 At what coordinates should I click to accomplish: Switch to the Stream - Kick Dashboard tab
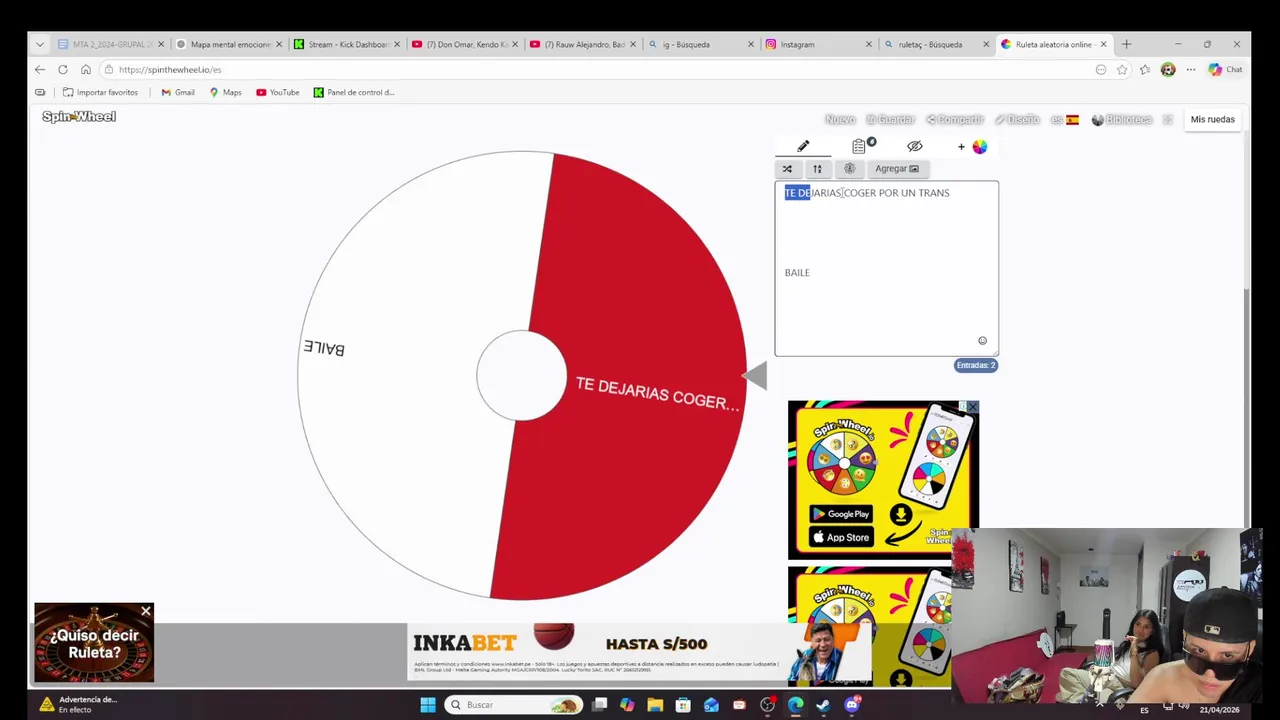[346, 44]
